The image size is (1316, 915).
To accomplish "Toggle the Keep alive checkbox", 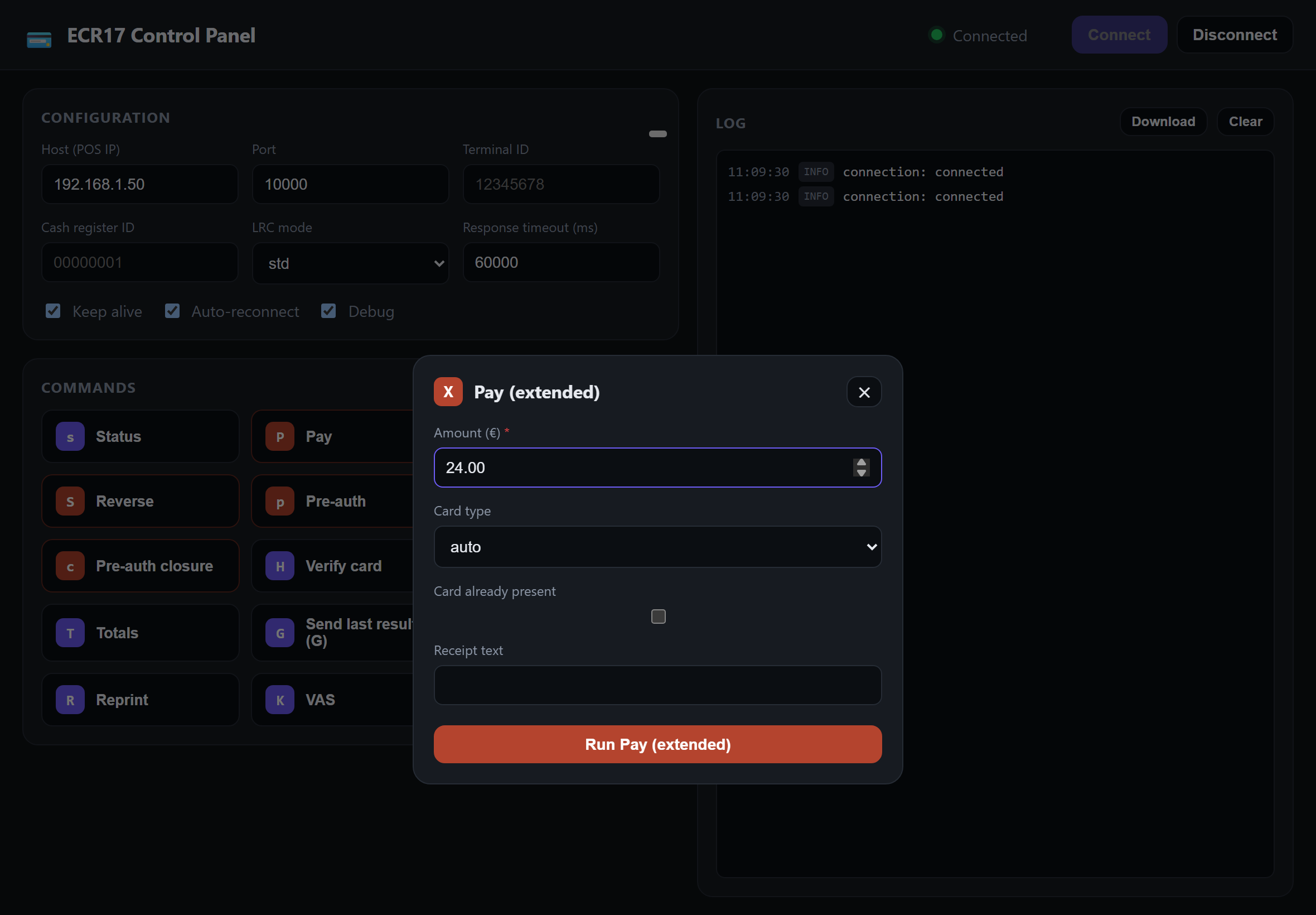I will 53,311.
